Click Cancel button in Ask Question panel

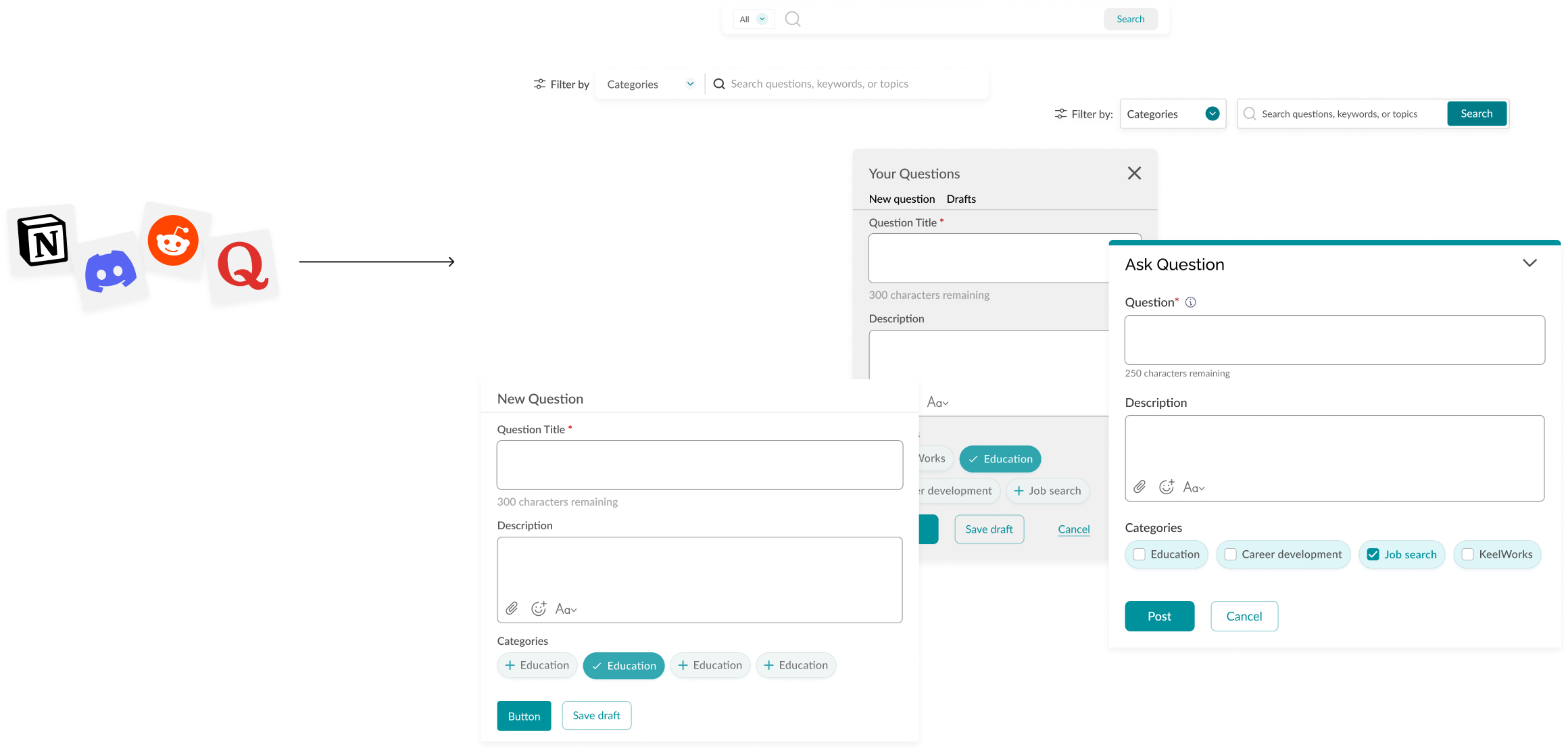click(1244, 616)
